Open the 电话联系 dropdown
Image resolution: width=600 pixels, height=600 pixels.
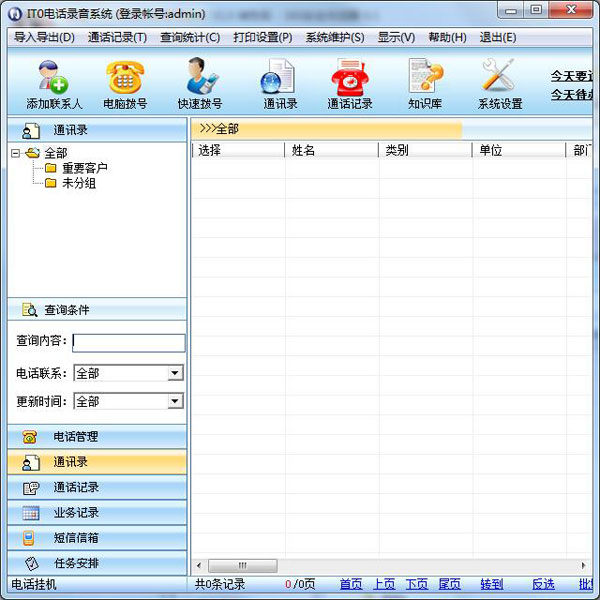click(x=175, y=373)
